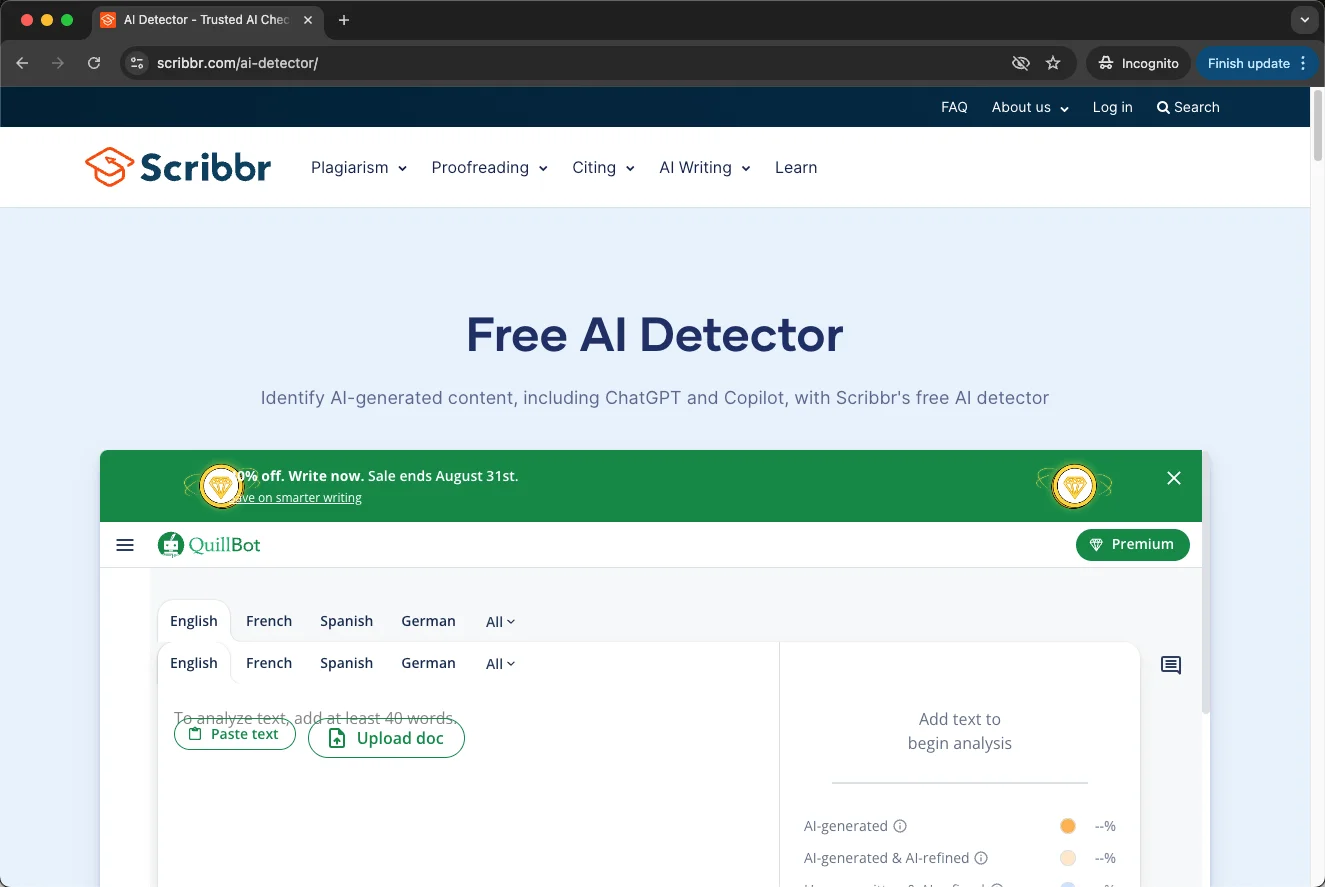Select German tab in upper language row
1325x887 pixels.
[429, 621]
